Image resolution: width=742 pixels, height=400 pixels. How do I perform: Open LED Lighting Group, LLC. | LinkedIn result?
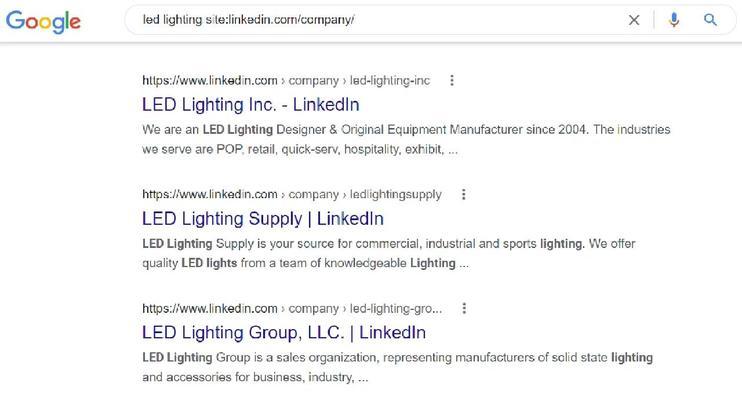tap(284, 333)
